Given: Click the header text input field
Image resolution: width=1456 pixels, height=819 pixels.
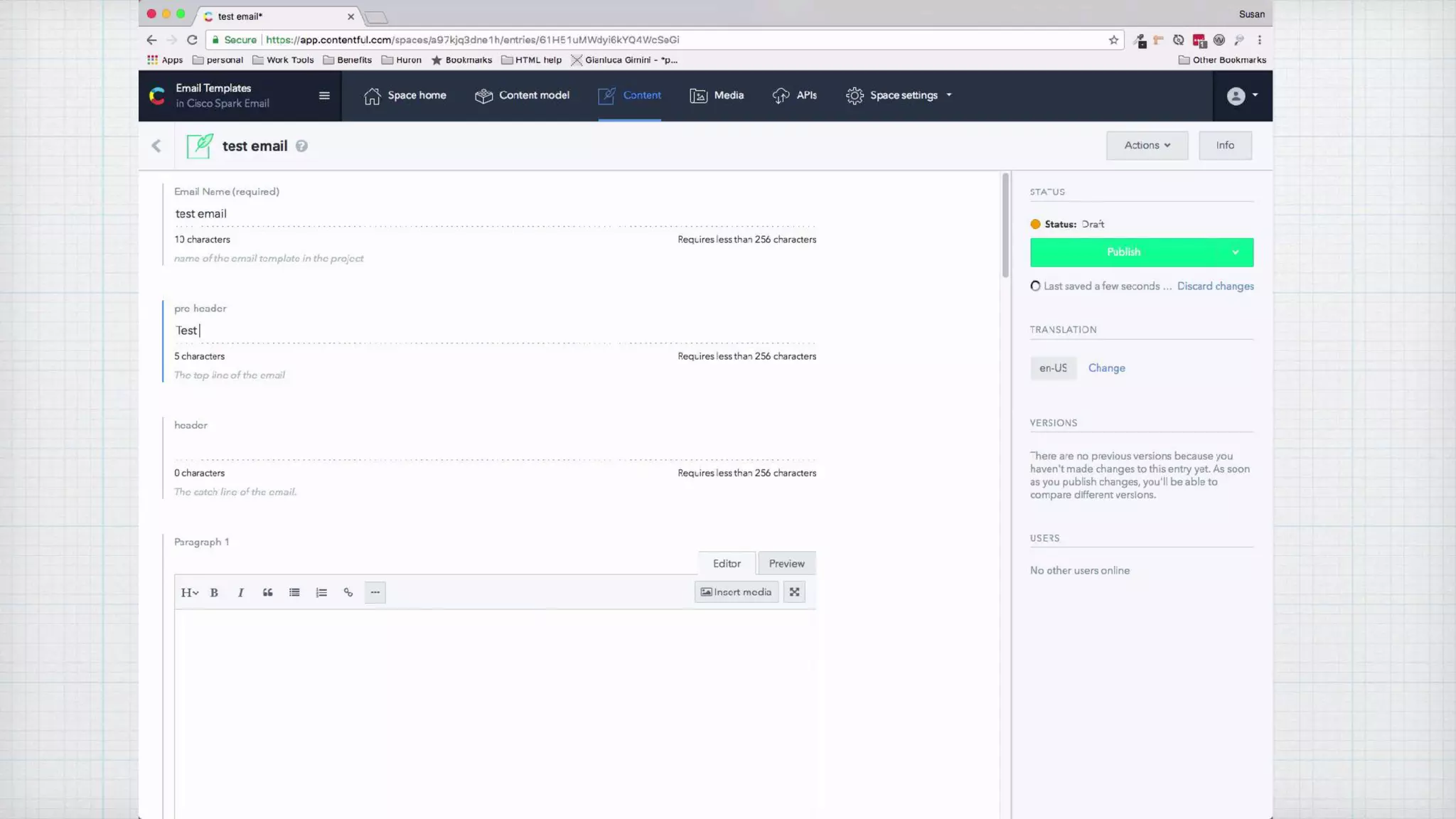Looking at the screenshot, I should (x=494, y=448).
